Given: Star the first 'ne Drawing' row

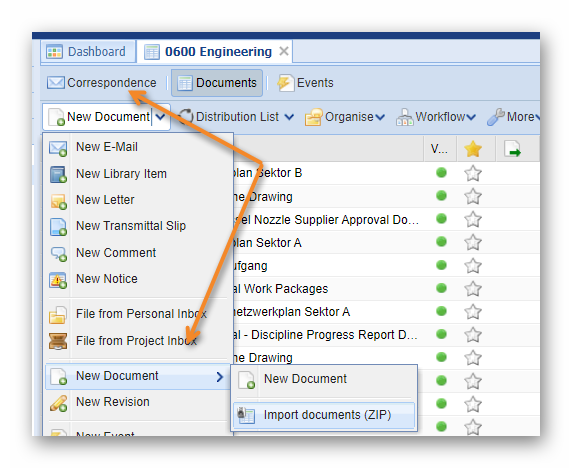Looking at the screenshot, I should (x=473, y=197).
